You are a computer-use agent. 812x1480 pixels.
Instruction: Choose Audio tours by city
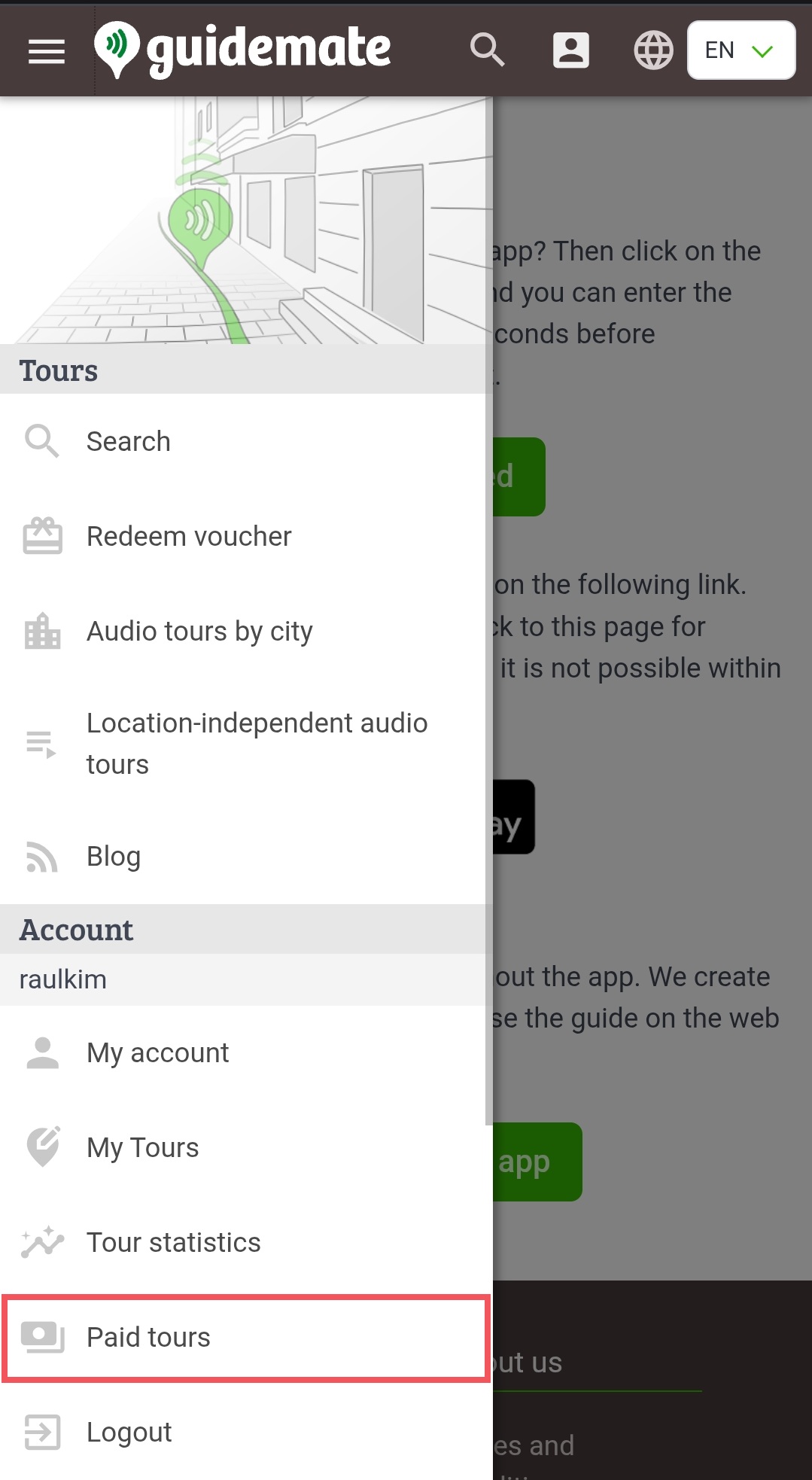point(246,631)
